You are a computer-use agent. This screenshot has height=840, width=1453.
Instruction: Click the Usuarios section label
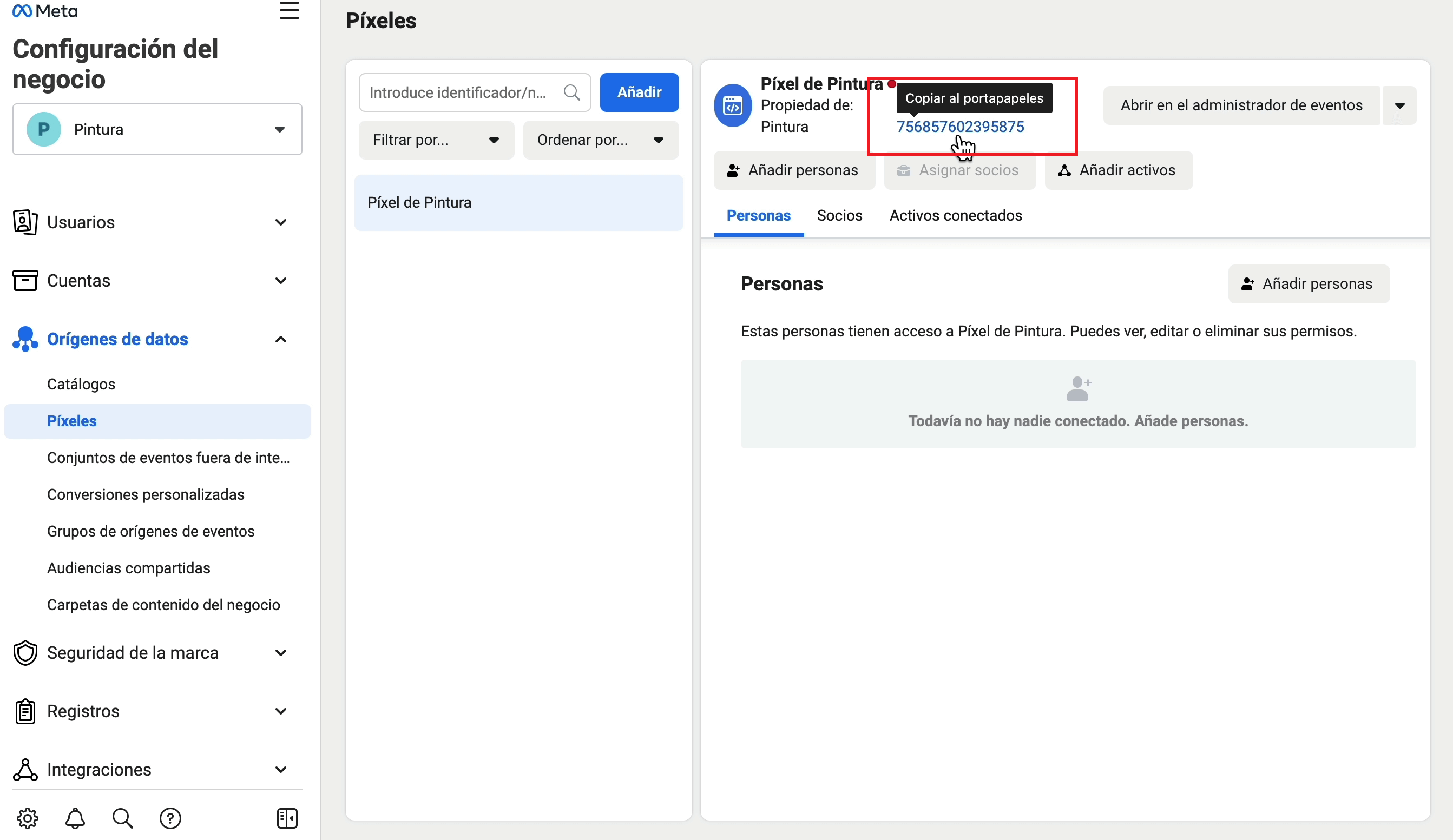[81, 222]
